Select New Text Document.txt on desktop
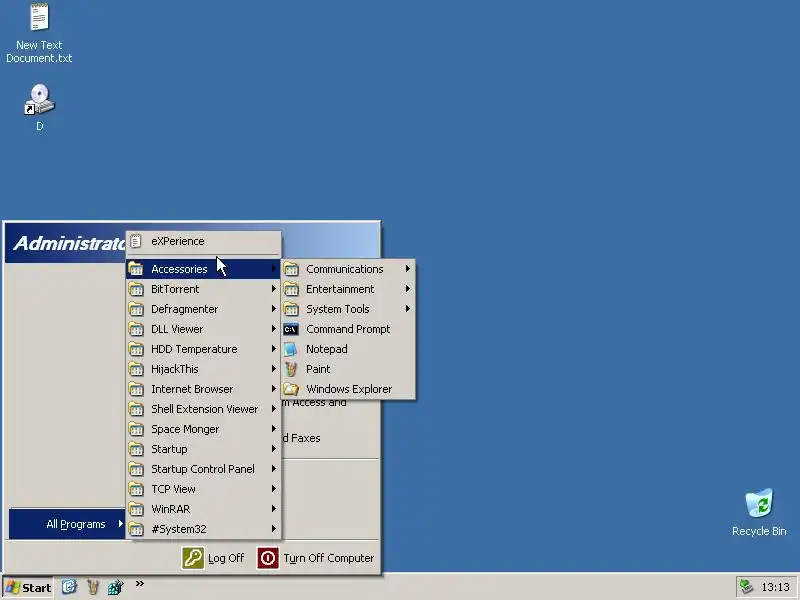This screenshot has width=800, height=600. pos(39,34)
